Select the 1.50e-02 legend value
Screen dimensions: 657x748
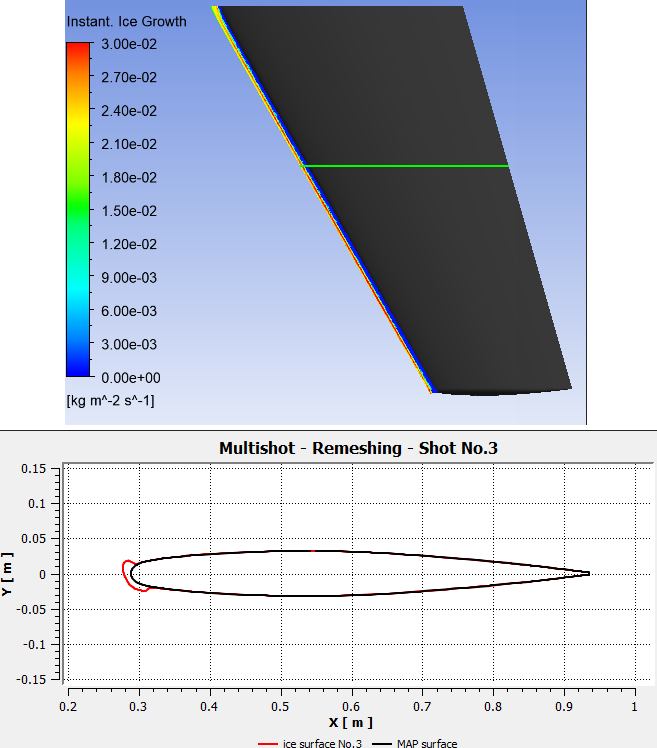click(x=129, y=211)
